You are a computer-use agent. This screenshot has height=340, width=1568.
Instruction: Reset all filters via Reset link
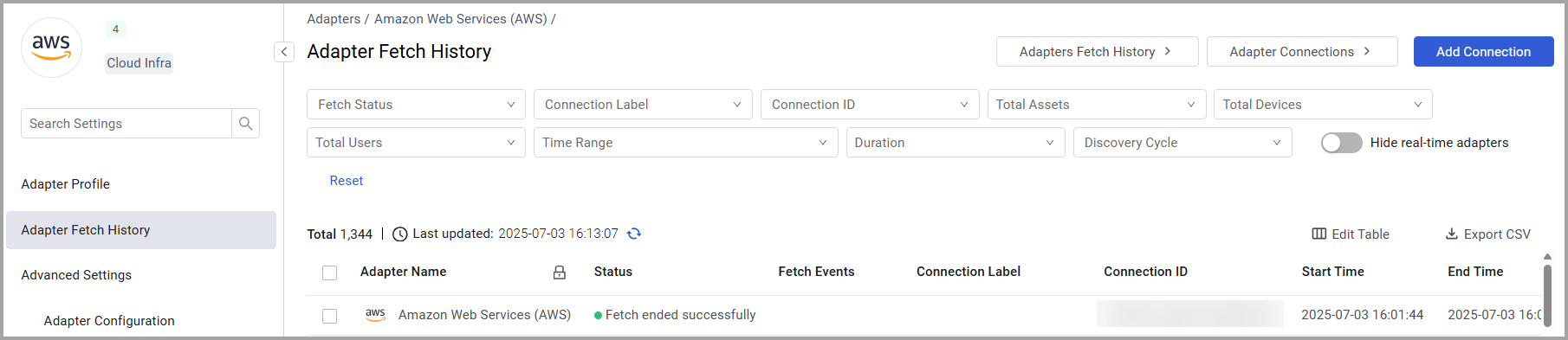coord(347,181)
